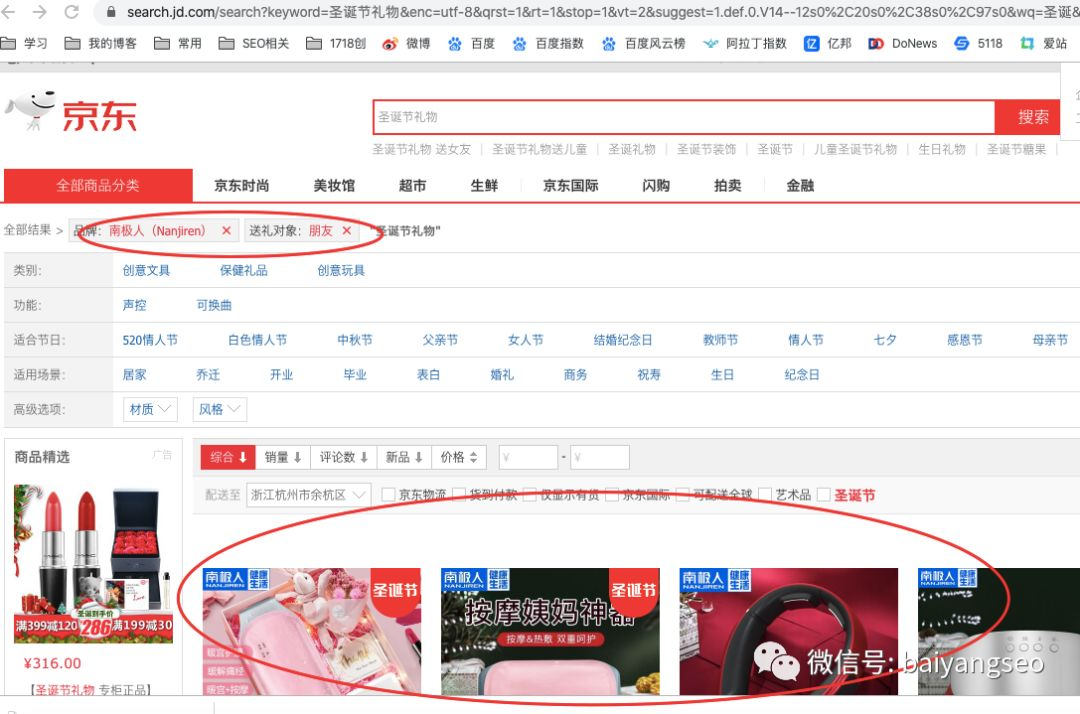This screenshot has width=1080, height=714.
Task: Click the minimum price field
Action: tap(528, 457)
